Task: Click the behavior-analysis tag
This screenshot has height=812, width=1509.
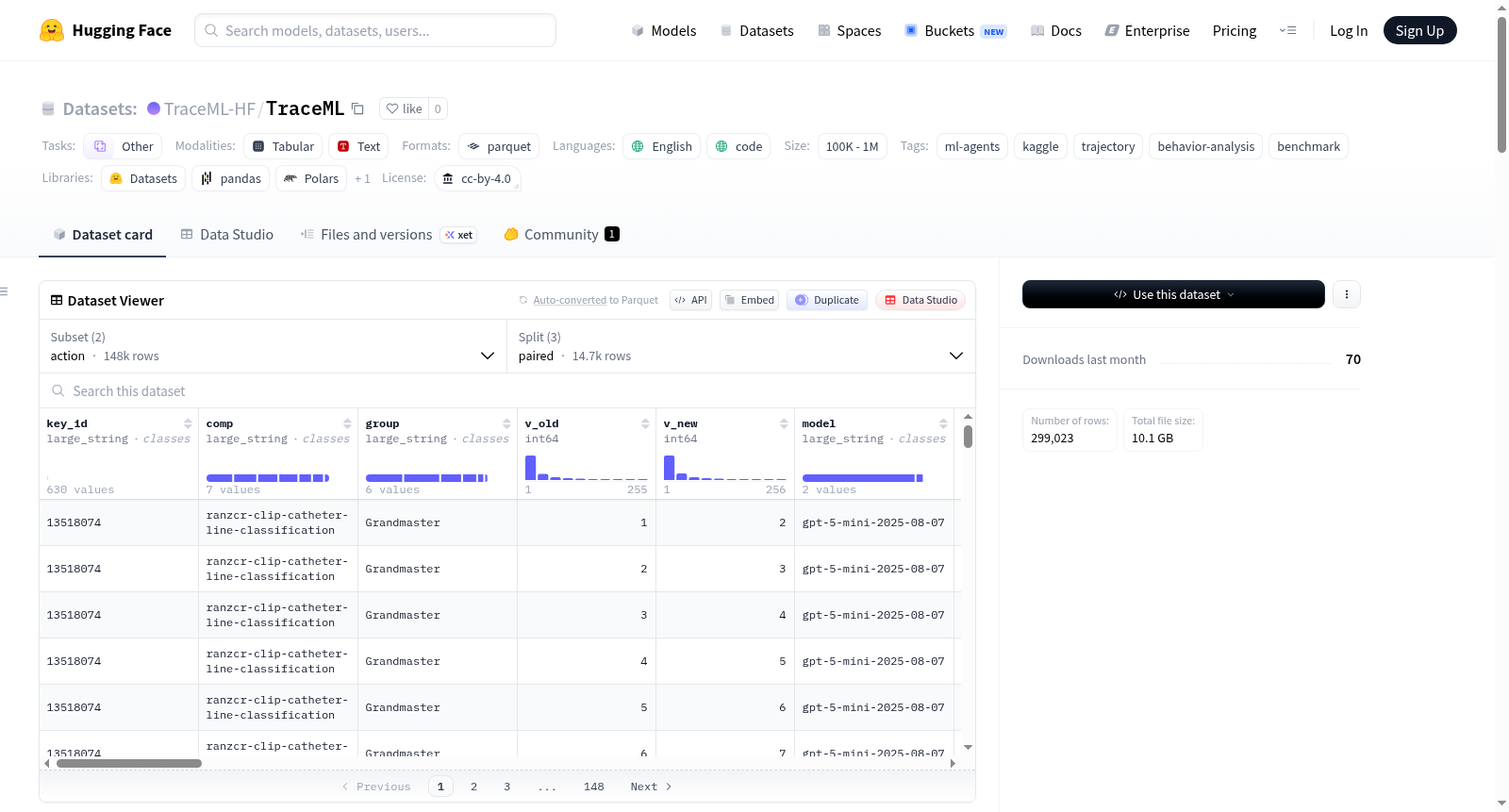Action: [x=1205, y=146]
